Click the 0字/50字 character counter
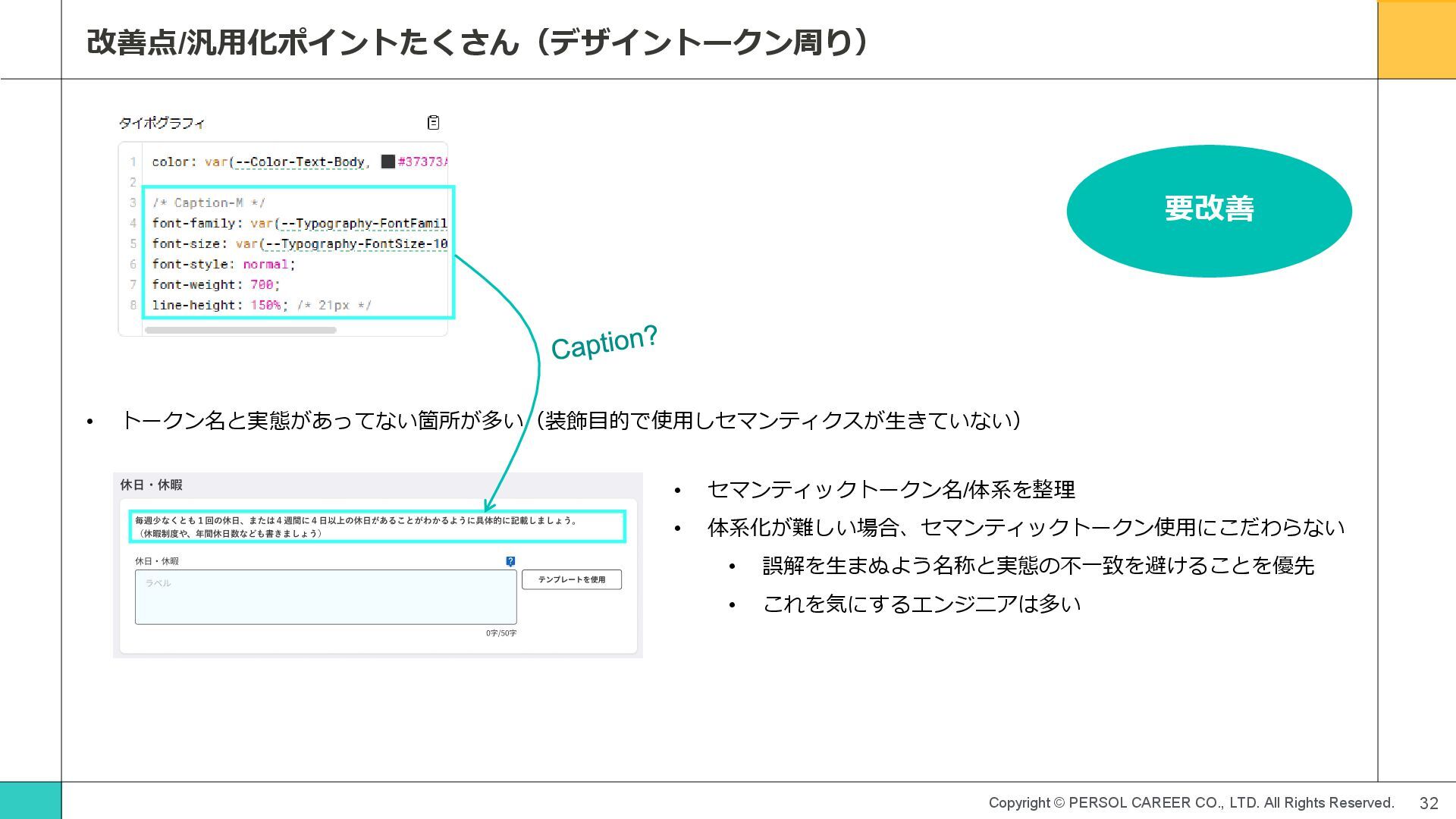Image resolution: width=1456 pixels, height=819 pixels. [501, 633]
